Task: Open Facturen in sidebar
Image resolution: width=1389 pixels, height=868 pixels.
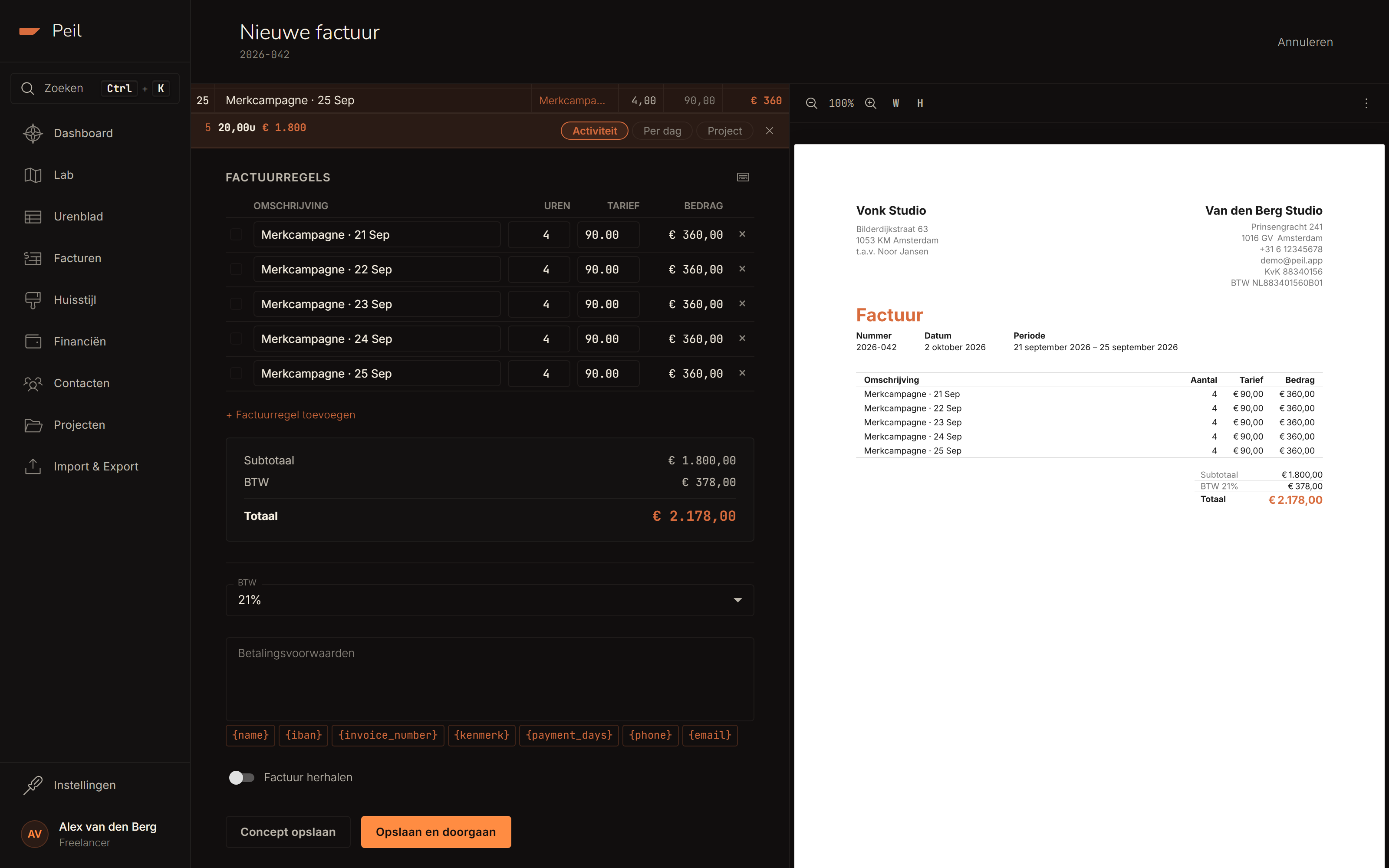Action: [x=95, y=258]
